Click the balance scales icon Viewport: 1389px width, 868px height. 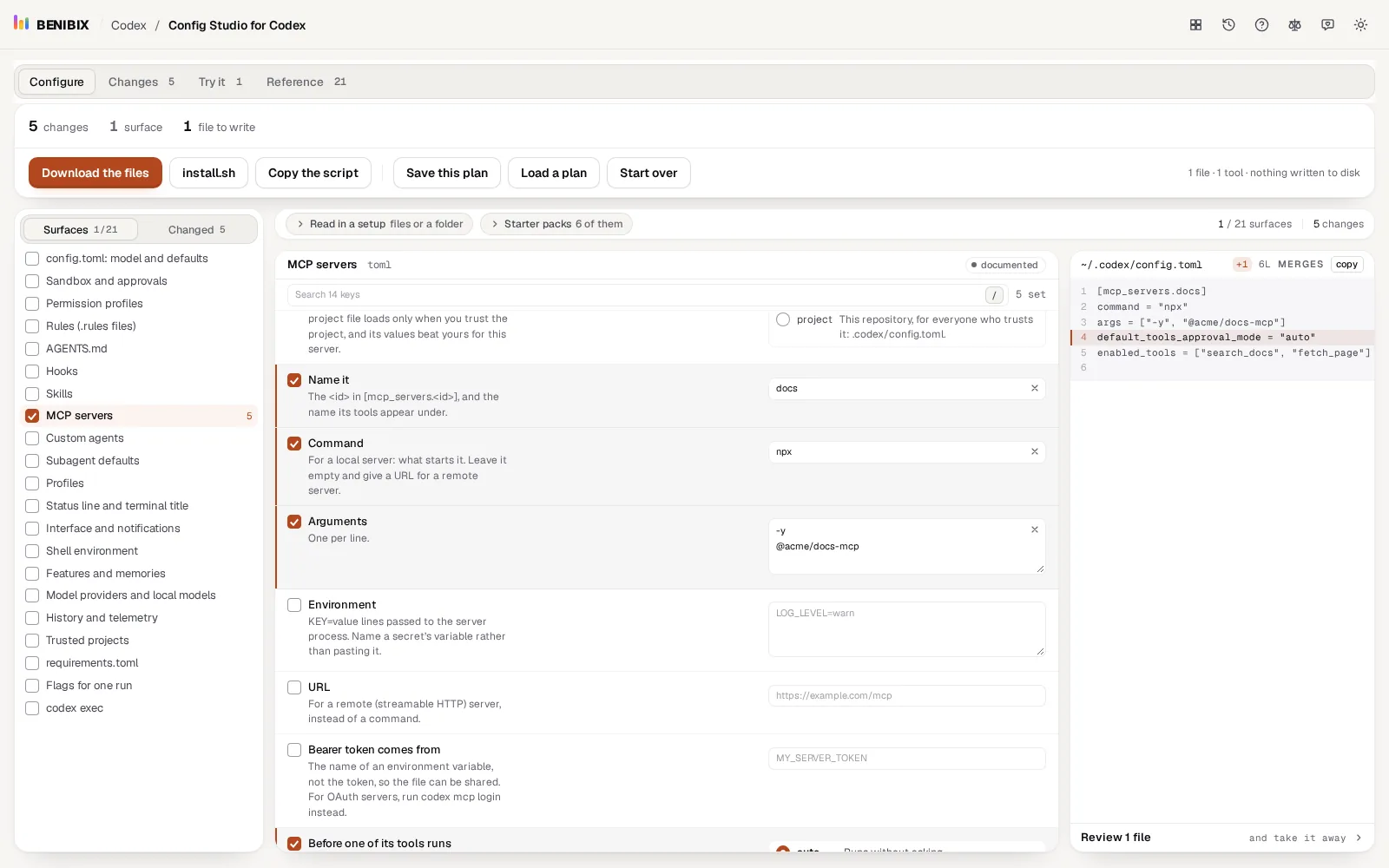tap(1294, 25)
